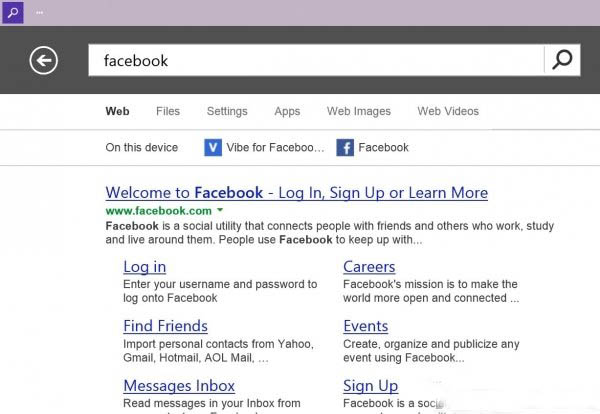Viewport: 600px width, 414px height.
Task: Open the Web Images tab
Action: pyautogui.click(x=359, y=111)
